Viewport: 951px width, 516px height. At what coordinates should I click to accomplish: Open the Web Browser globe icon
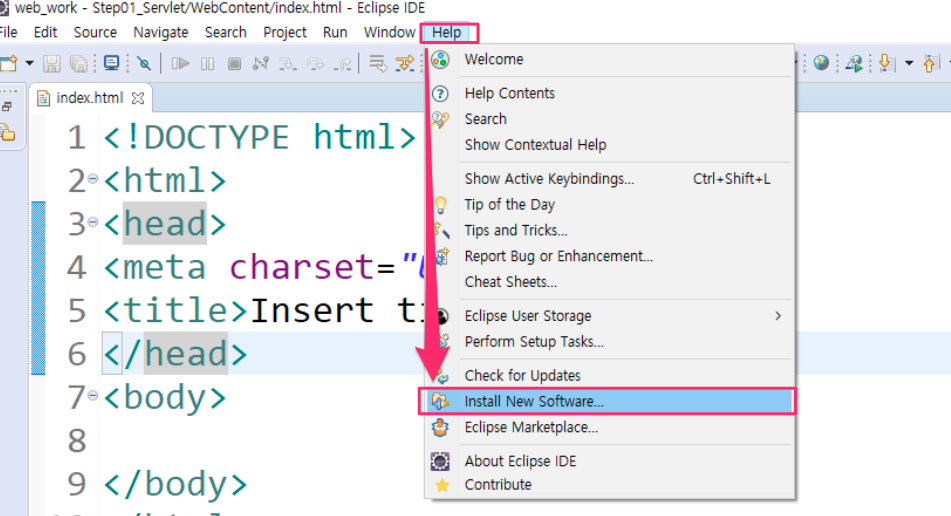821,63
